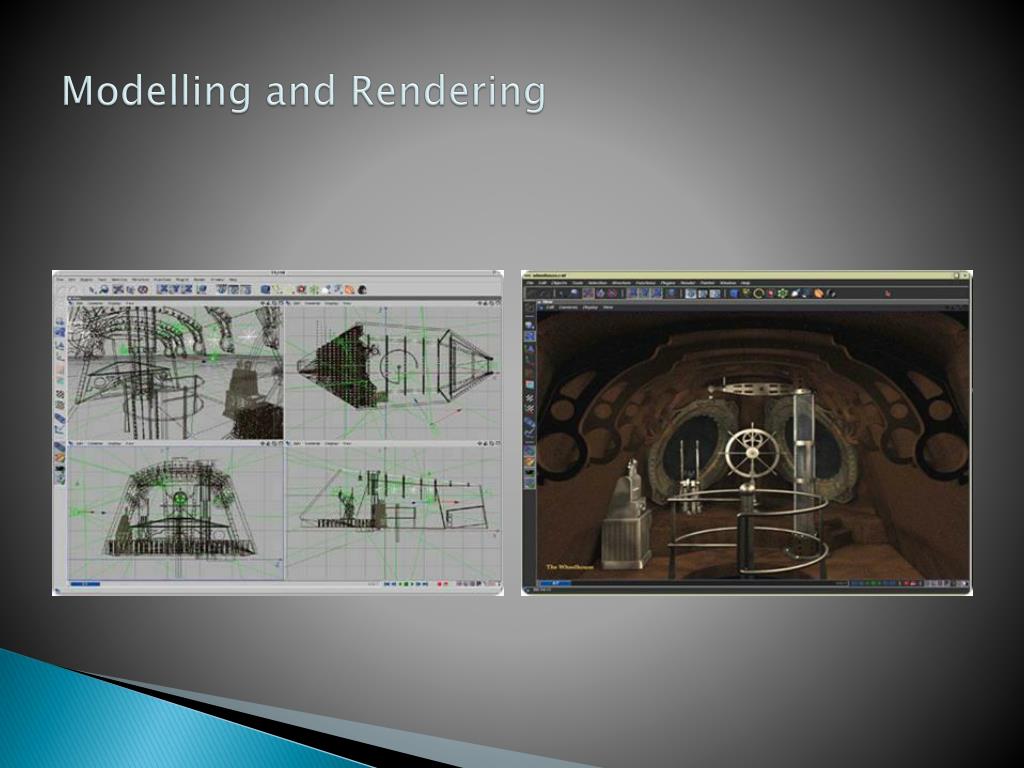
Task: Click the magnifier icon in the wireframe window toolbar
Action: [104, 289]
